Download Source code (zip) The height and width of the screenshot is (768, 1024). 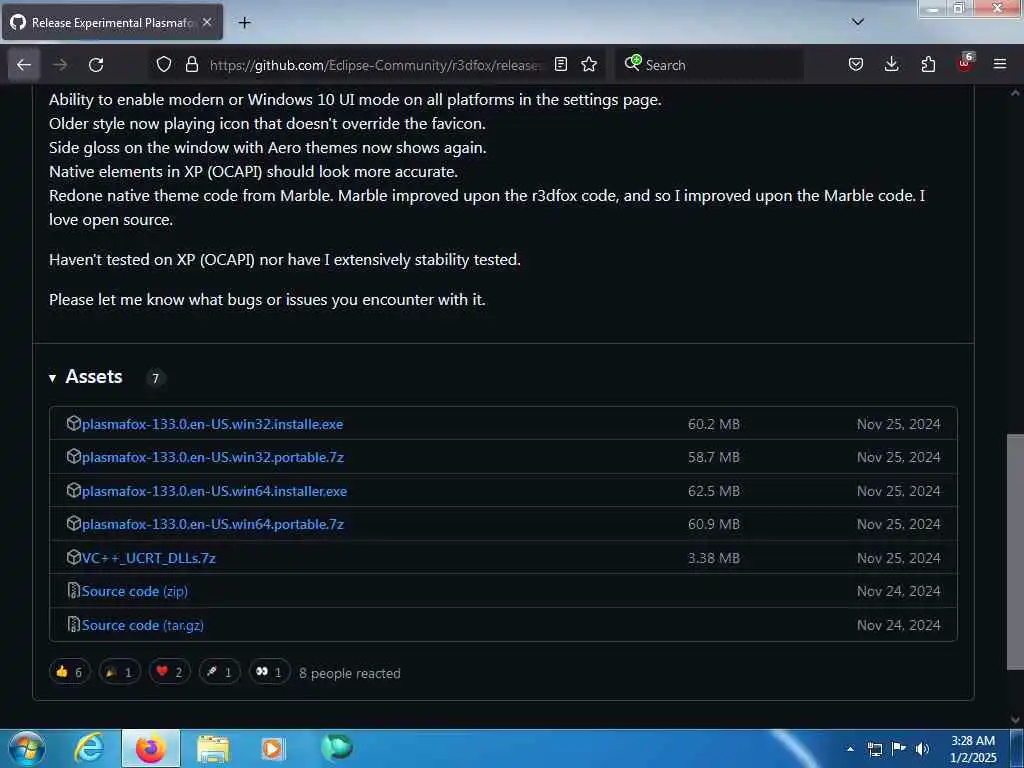(x=135, y=592)
